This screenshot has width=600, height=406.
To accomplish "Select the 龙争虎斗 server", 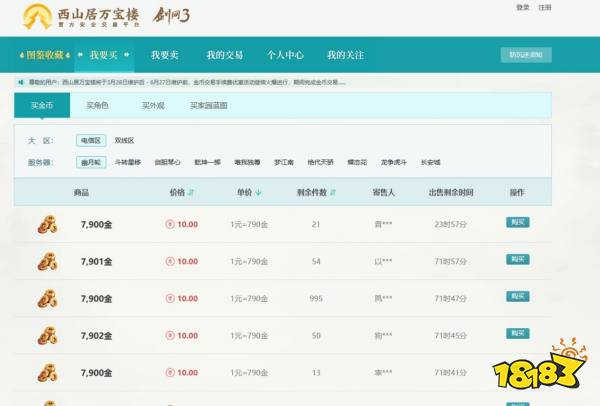I will tap(393, 162).
